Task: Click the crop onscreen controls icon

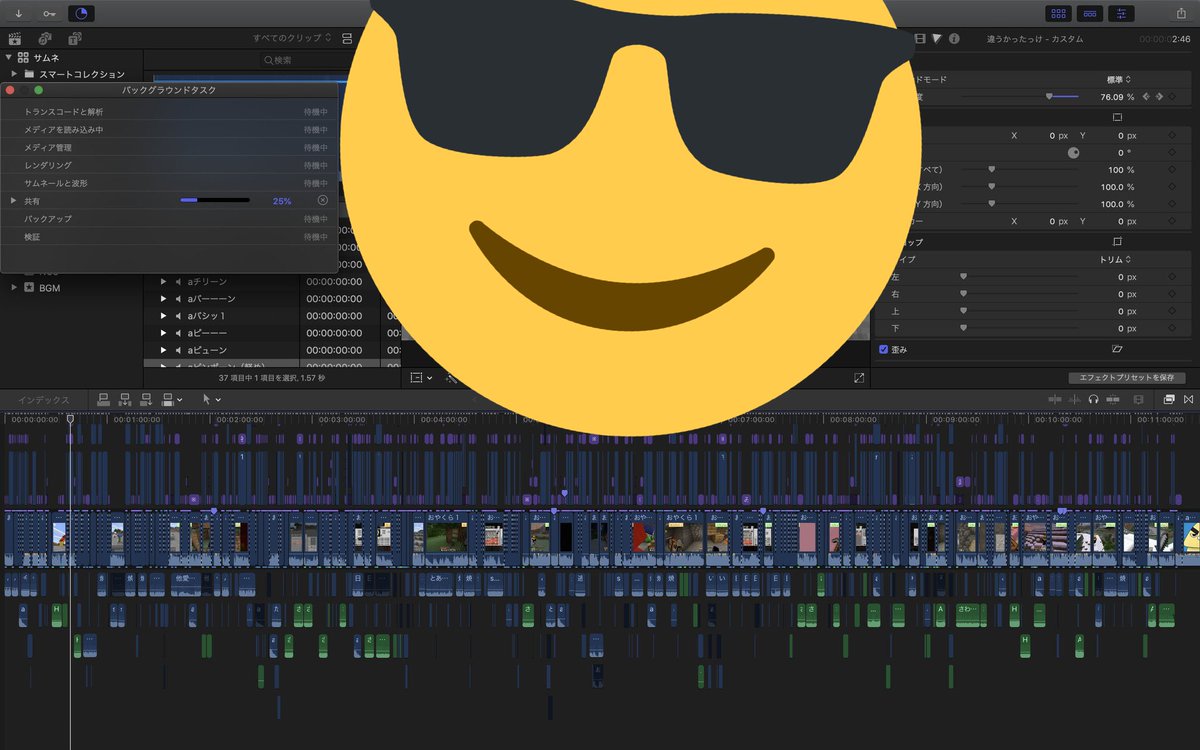Action: click(1117, 242)
